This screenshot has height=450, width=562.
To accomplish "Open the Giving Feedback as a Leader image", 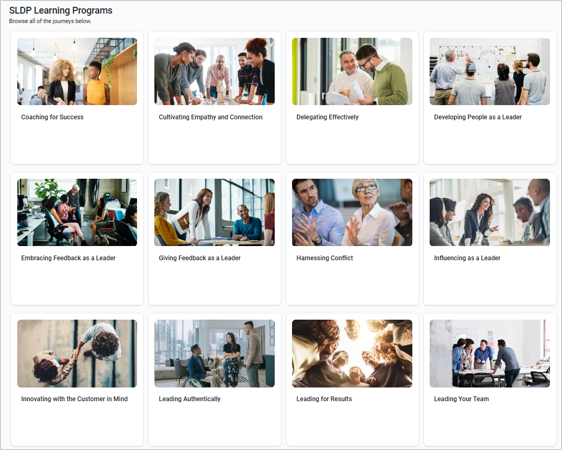I will (x=215, y=212).
